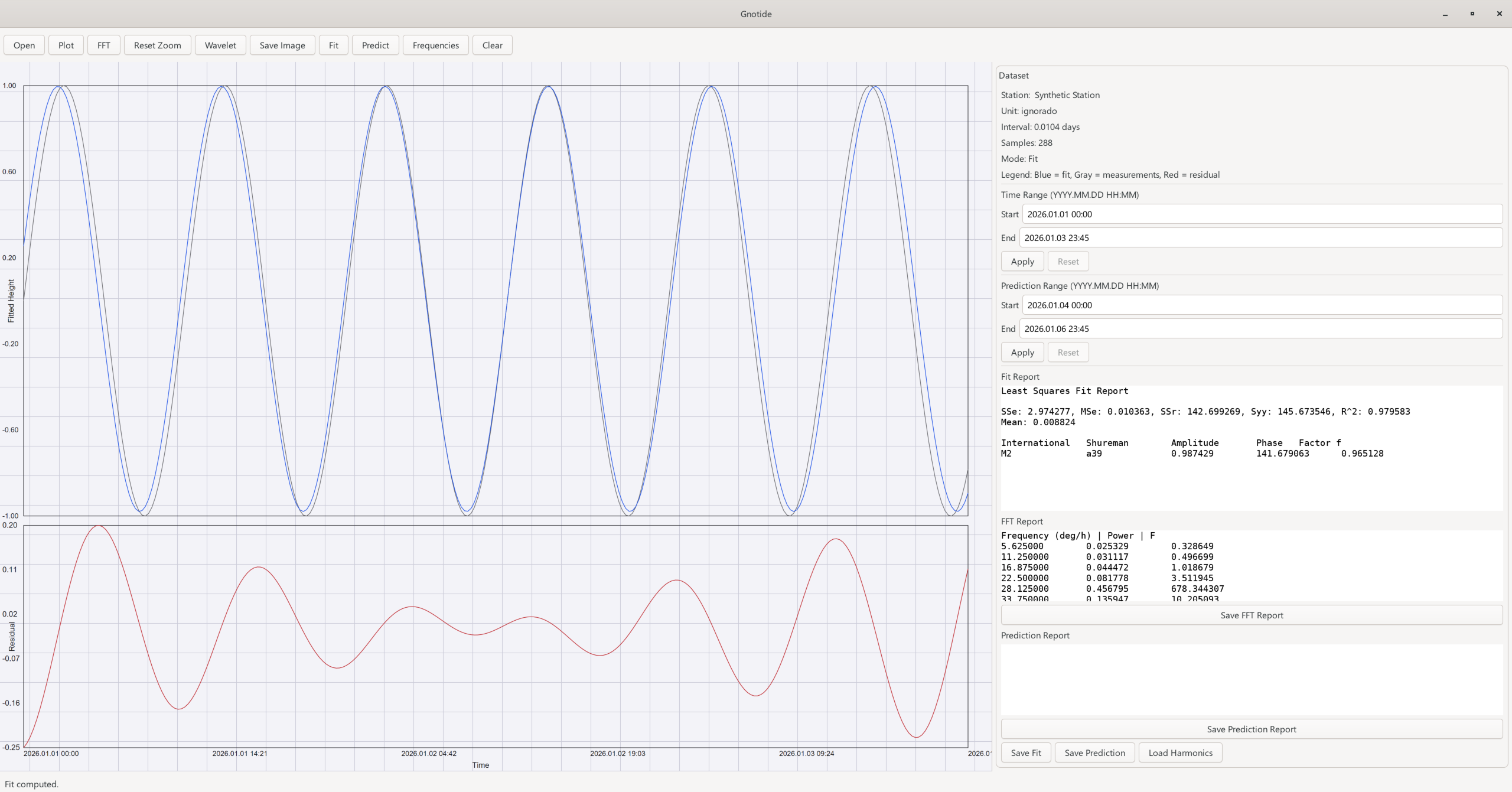Image resolution: width=1512 pixels, height=792 pixels.
Task: Save the current plot as an image
Action: (282, 45)
